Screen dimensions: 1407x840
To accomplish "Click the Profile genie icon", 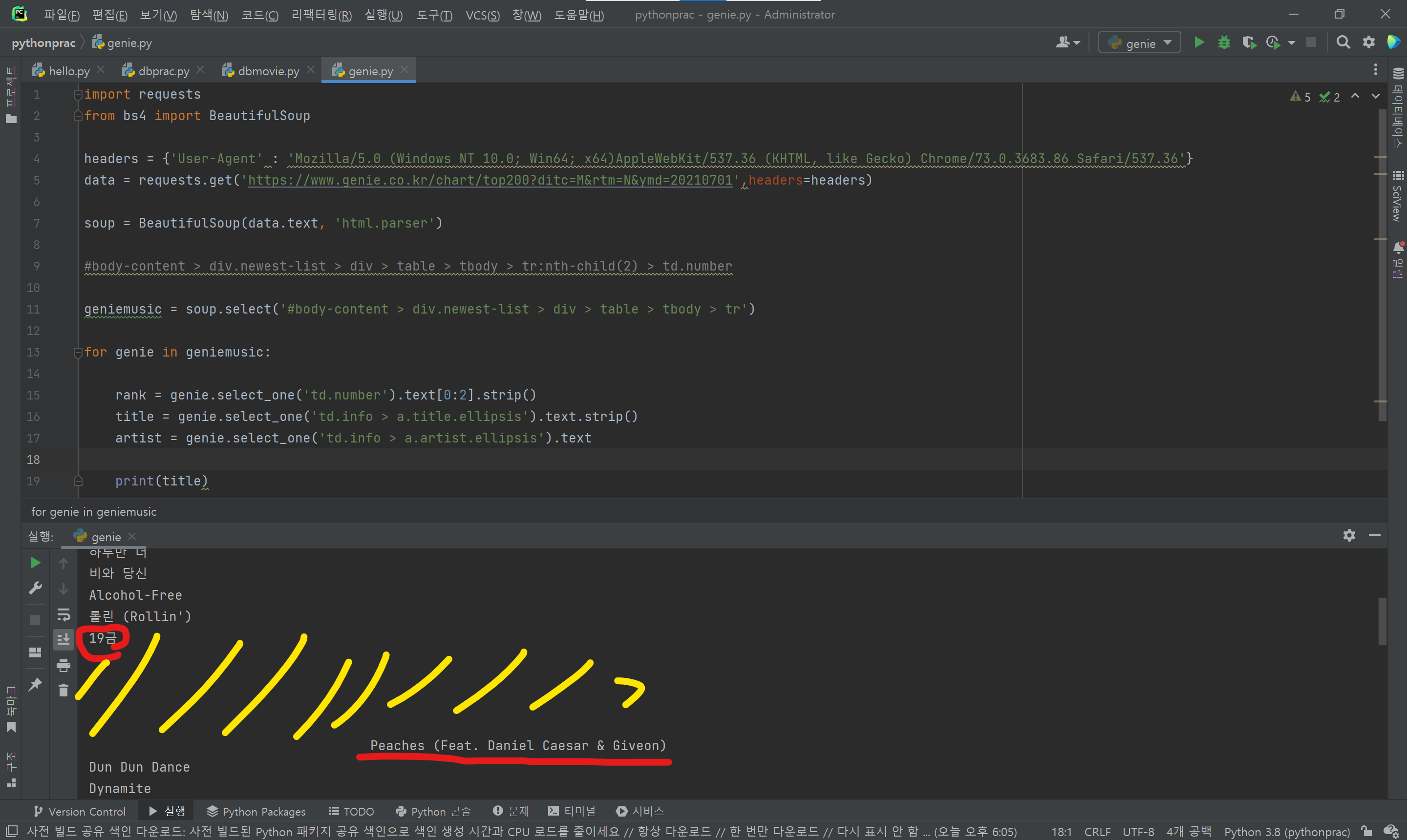I will click(1273, 42).
